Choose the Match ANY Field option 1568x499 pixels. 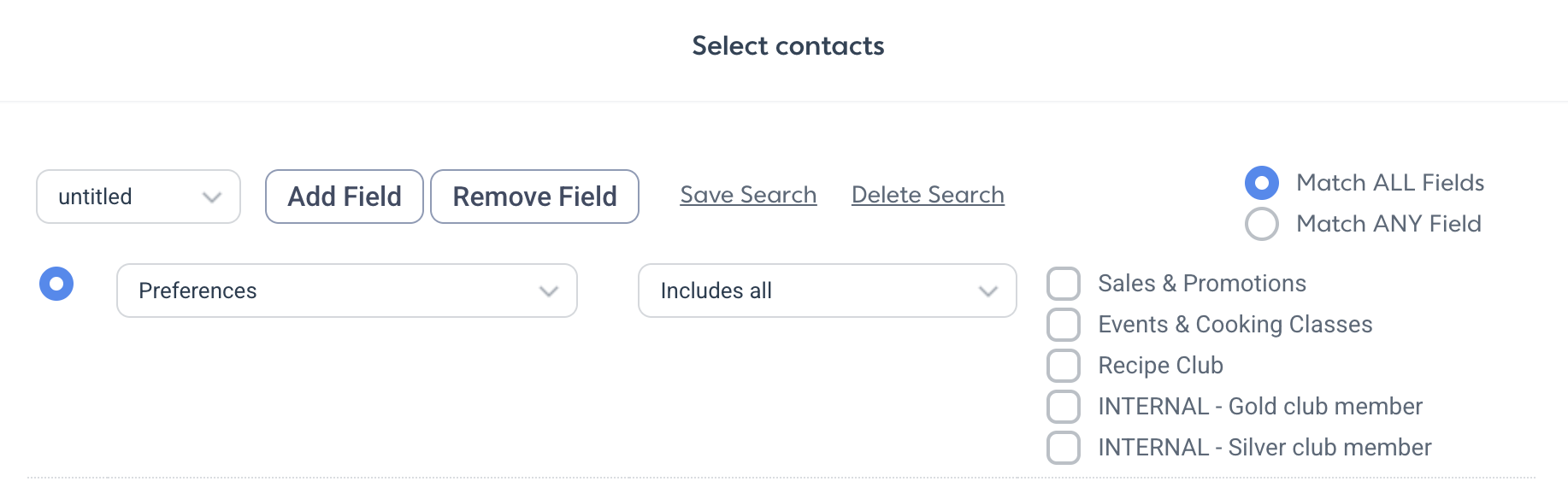click(x=1262, y=224)
